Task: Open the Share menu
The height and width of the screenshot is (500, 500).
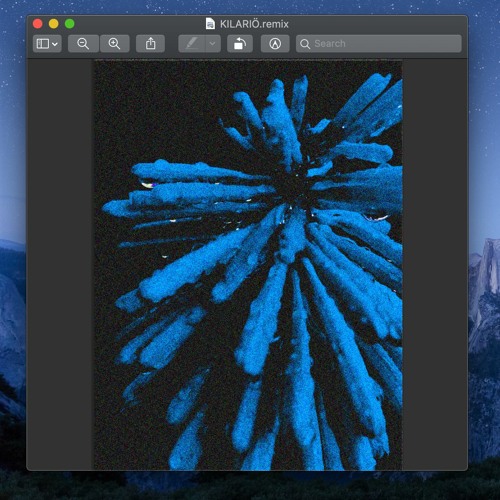Action: pyautogui.click(x=150, y=44)
